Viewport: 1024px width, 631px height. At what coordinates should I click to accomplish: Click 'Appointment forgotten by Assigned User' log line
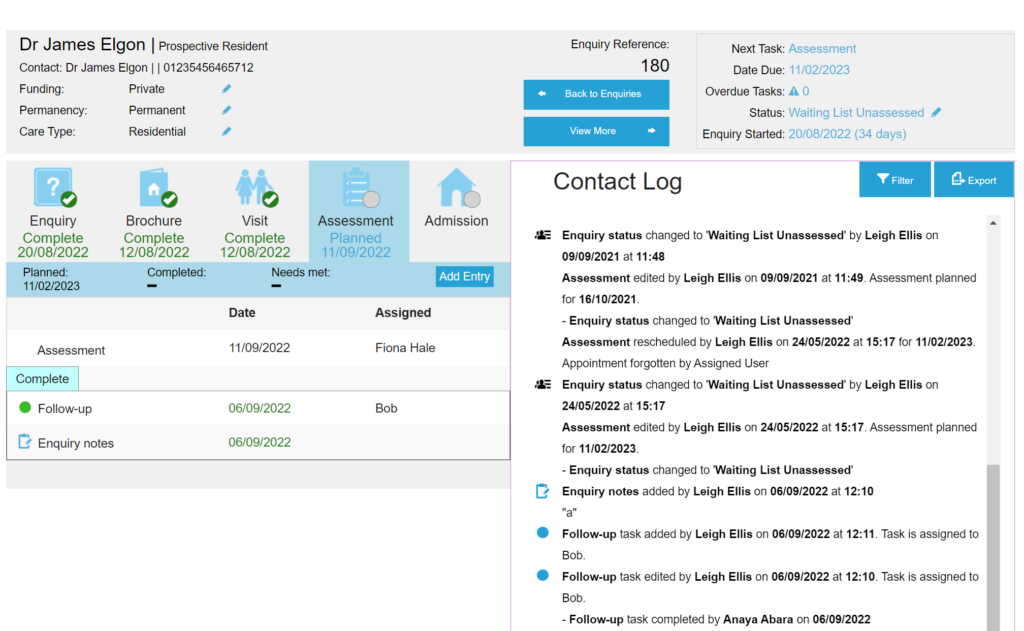coord(665,363)
